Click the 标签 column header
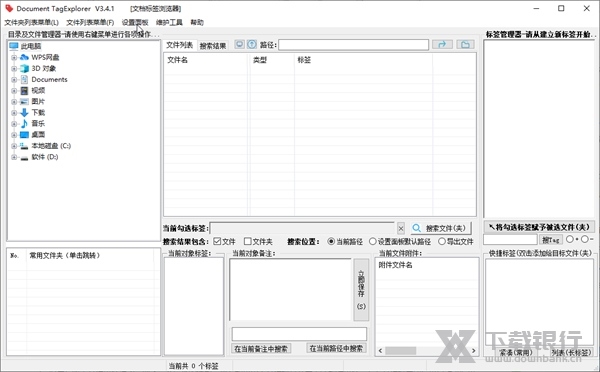Image resolution: width=600 pixels, height=372 pixels. [364, 60]
